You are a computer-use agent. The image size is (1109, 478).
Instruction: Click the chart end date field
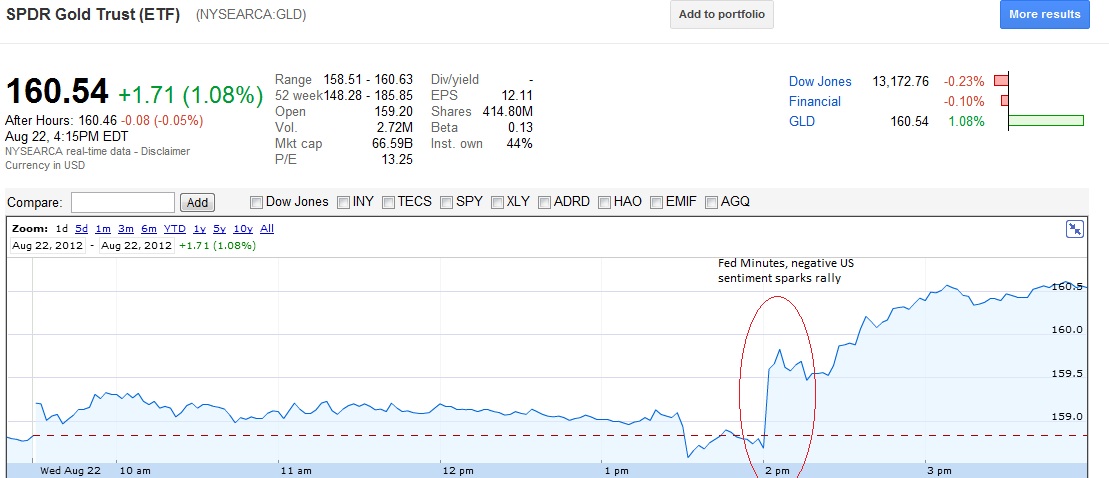[x=137, y=245]
